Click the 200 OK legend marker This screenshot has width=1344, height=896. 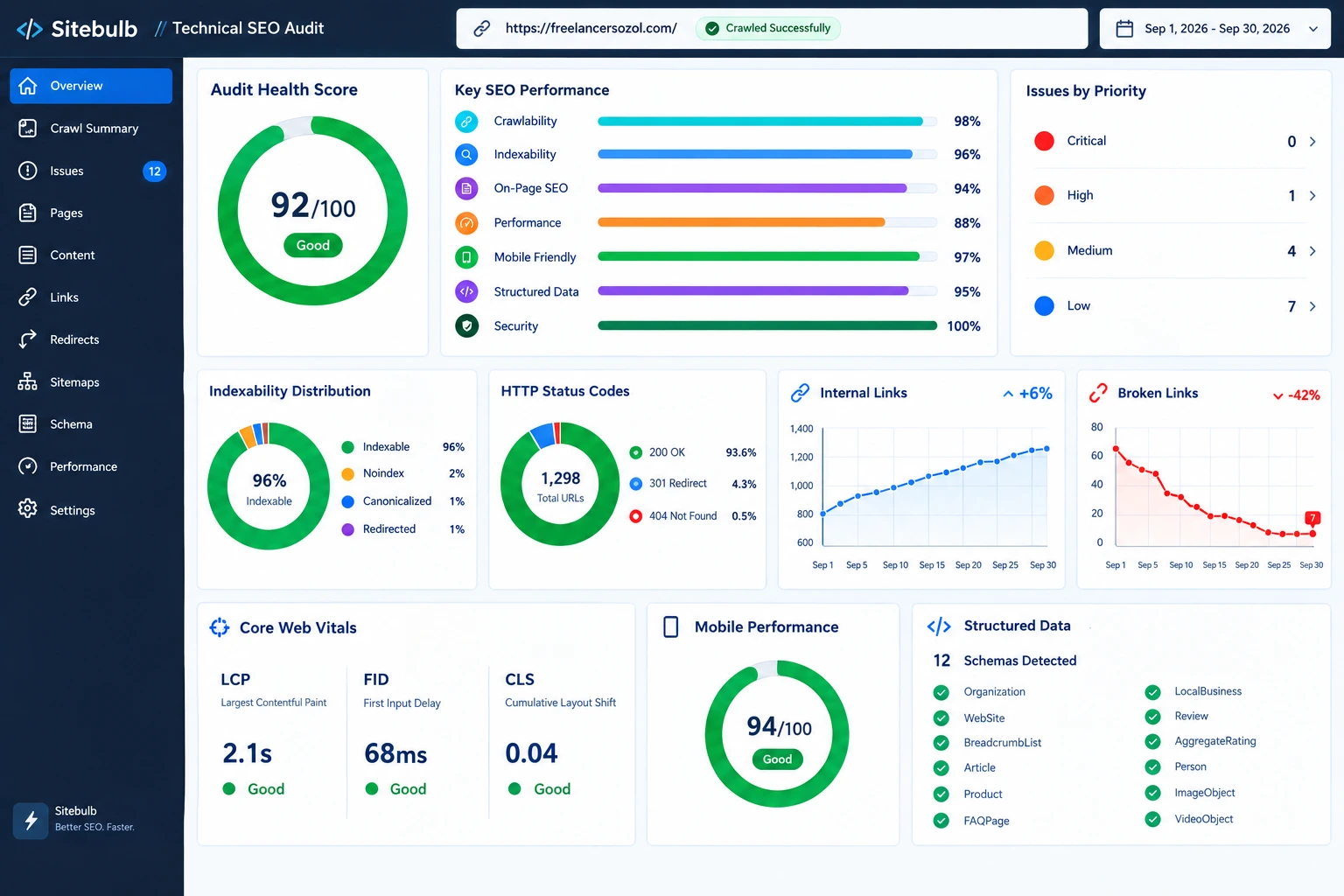[636, 452]
